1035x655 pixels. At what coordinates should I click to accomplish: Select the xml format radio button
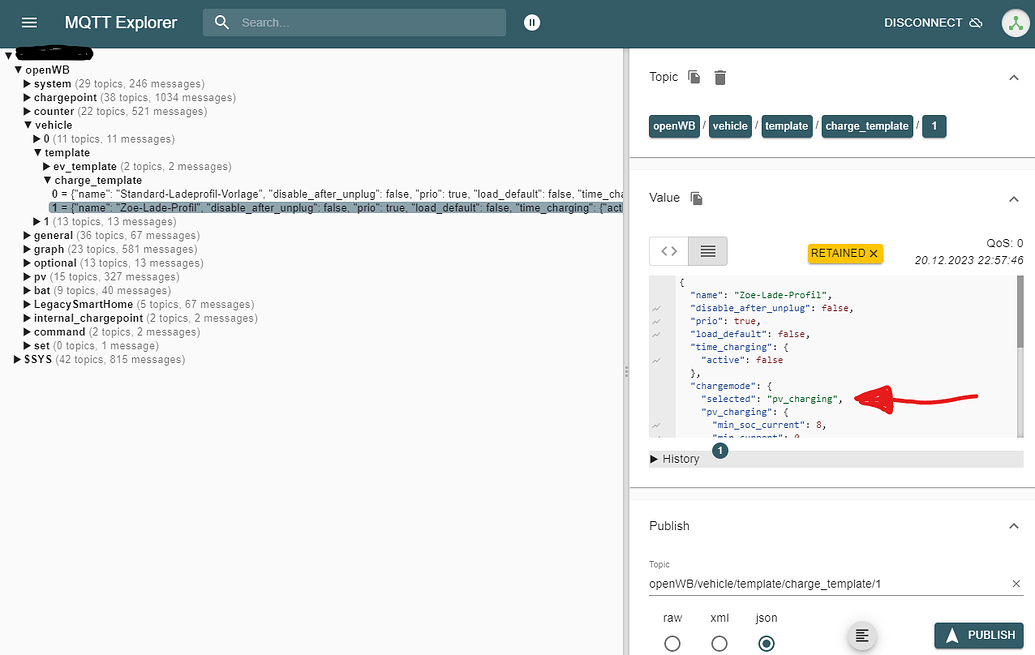tap(719, 643)
